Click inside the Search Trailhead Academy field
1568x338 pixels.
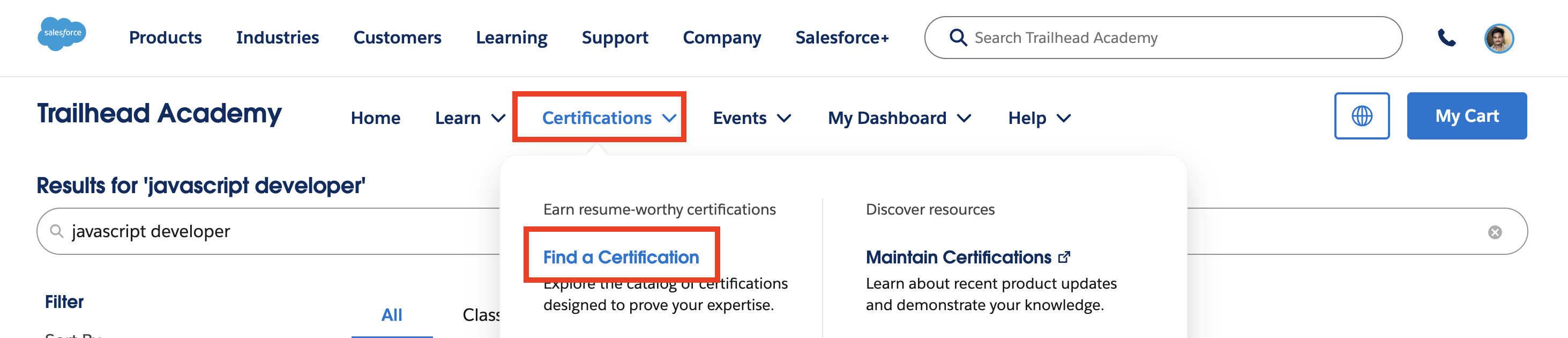point(1163,38)
